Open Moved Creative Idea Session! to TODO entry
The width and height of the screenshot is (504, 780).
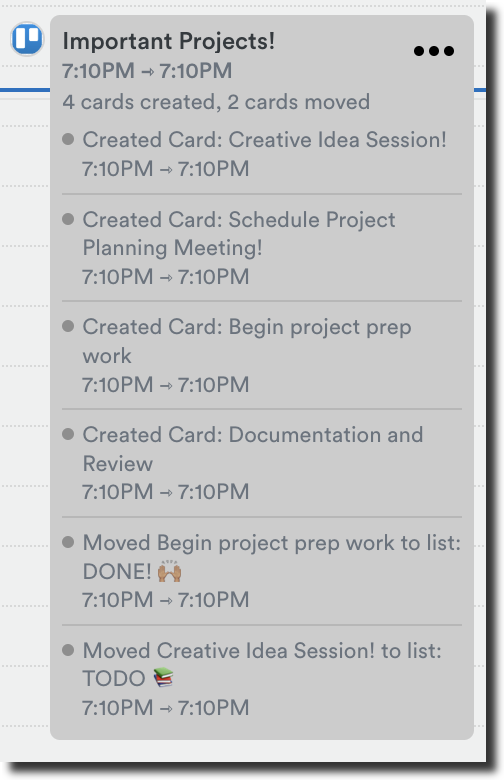[262, 679]
